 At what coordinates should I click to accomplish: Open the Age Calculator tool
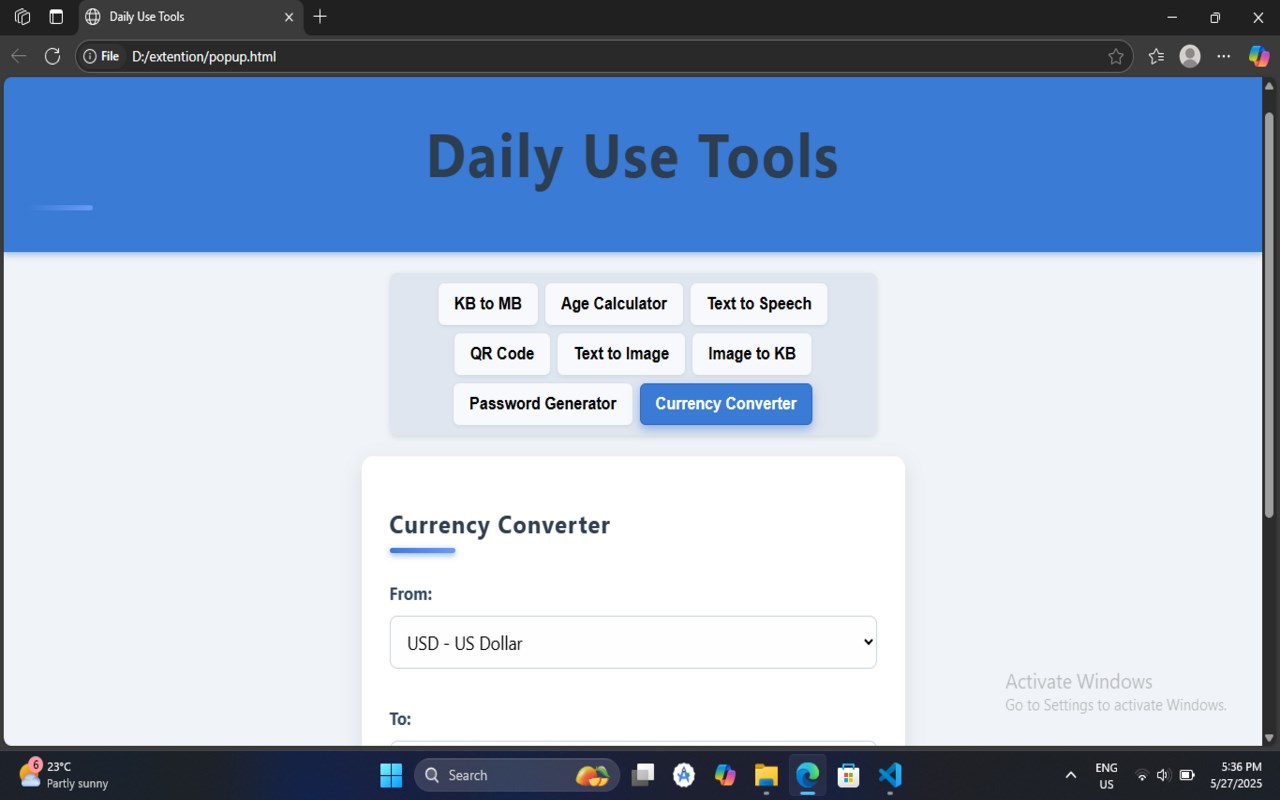click(613, 303)
